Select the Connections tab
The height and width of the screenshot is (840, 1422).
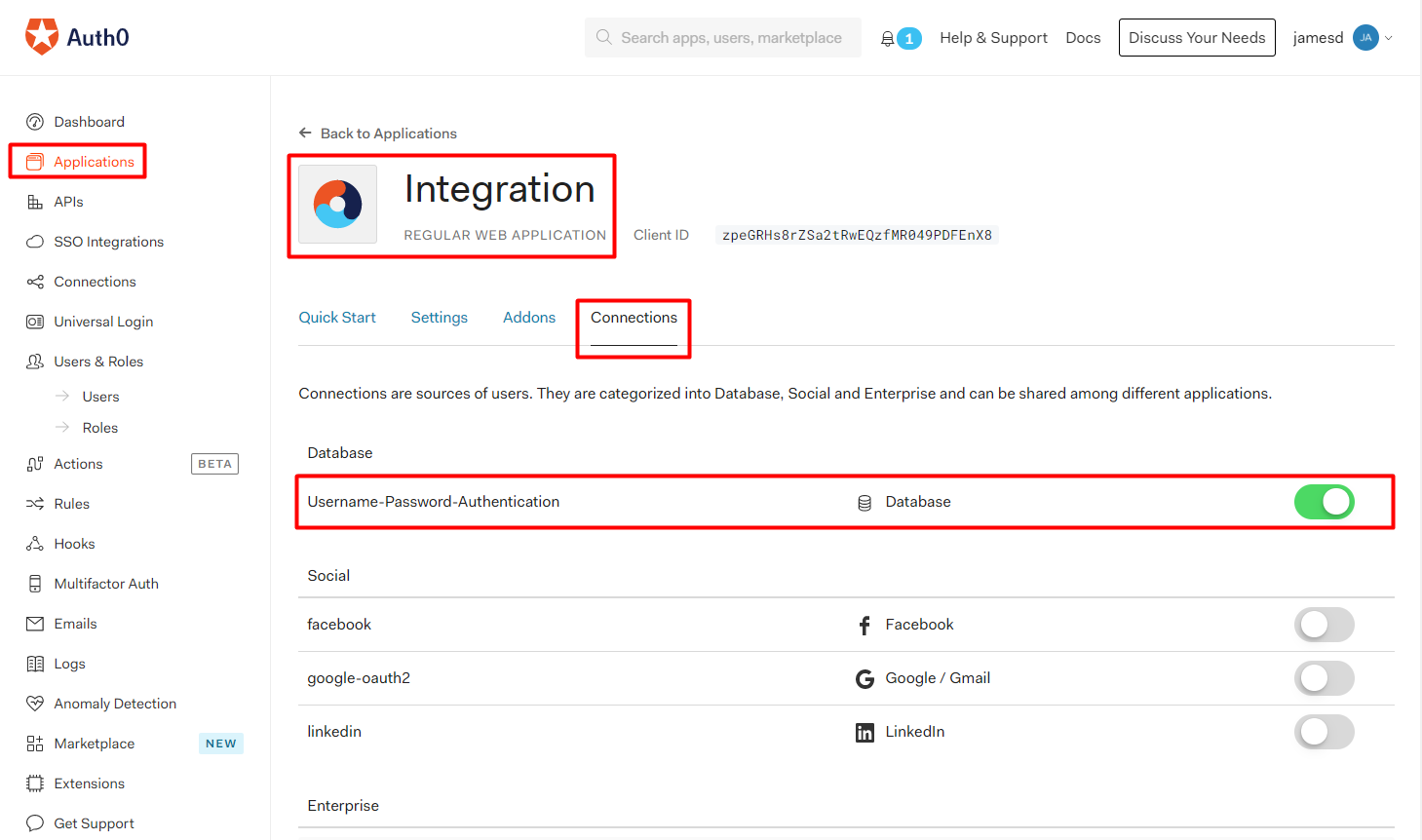click(634, 318)
